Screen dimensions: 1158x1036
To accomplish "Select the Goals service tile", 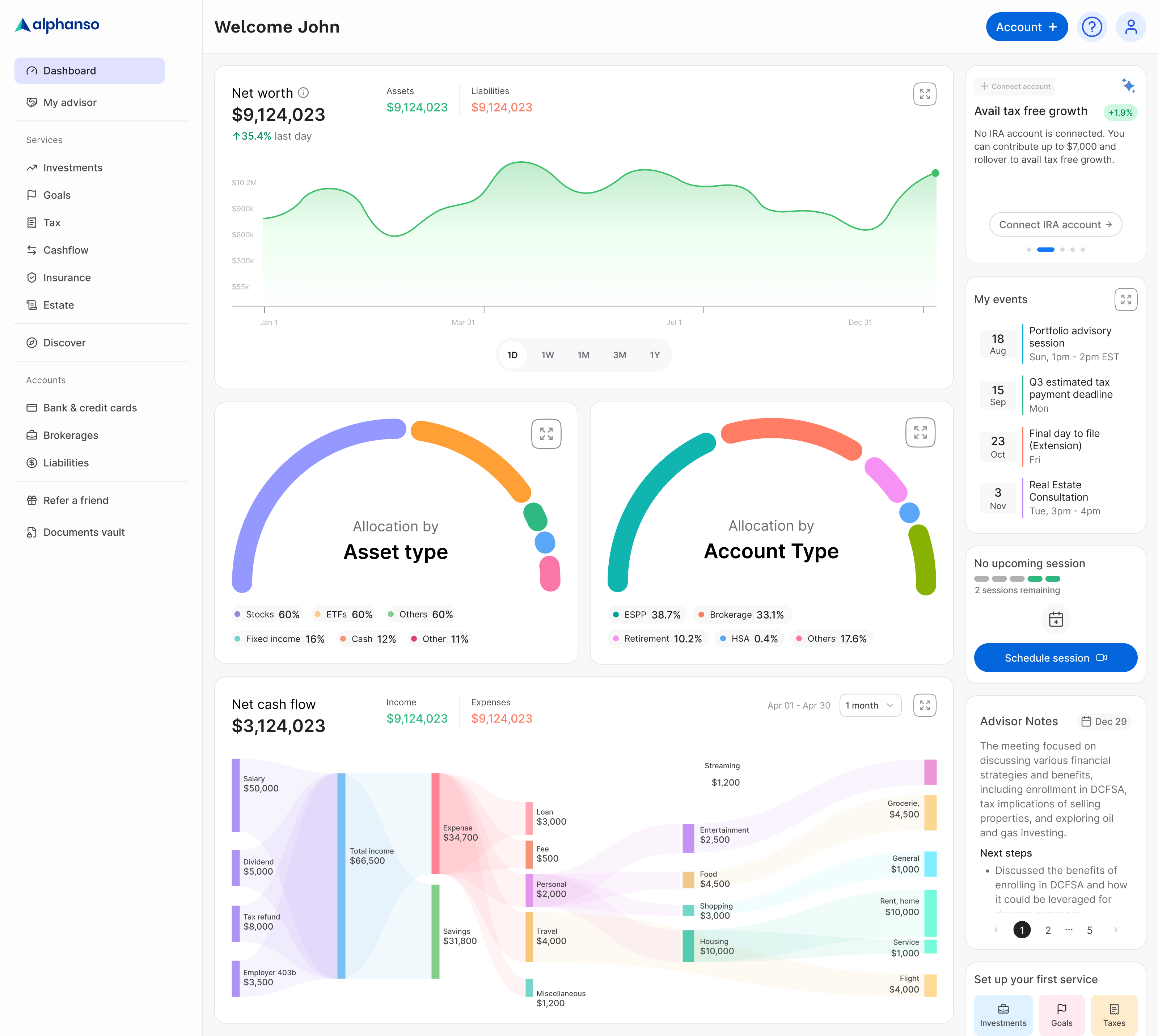I will point(1061,1015).
